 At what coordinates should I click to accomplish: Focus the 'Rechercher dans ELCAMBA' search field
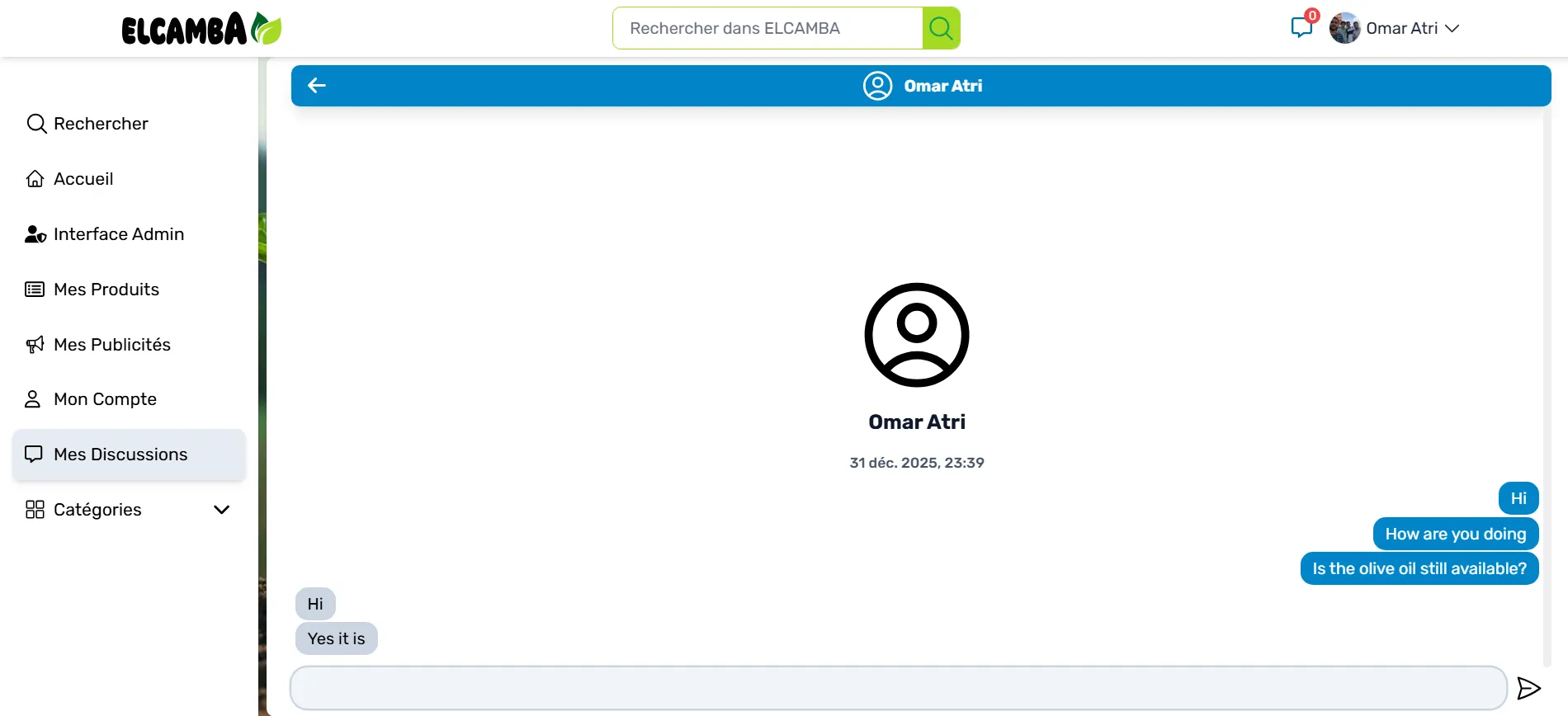(x=767, y=28)
